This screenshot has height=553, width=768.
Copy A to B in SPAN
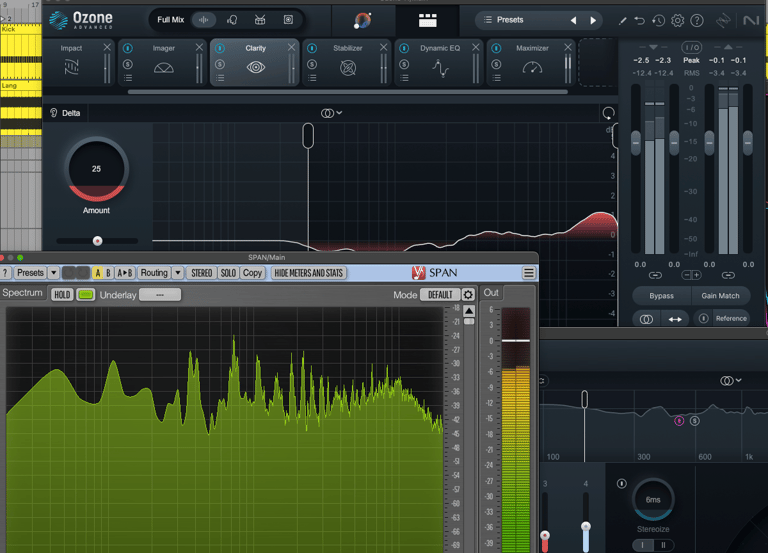coord(124,273)
